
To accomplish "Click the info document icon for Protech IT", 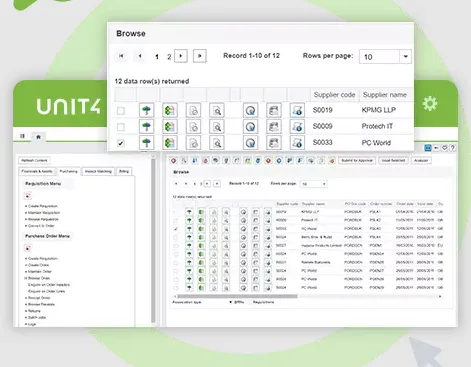I will click(x=297, y=127).
